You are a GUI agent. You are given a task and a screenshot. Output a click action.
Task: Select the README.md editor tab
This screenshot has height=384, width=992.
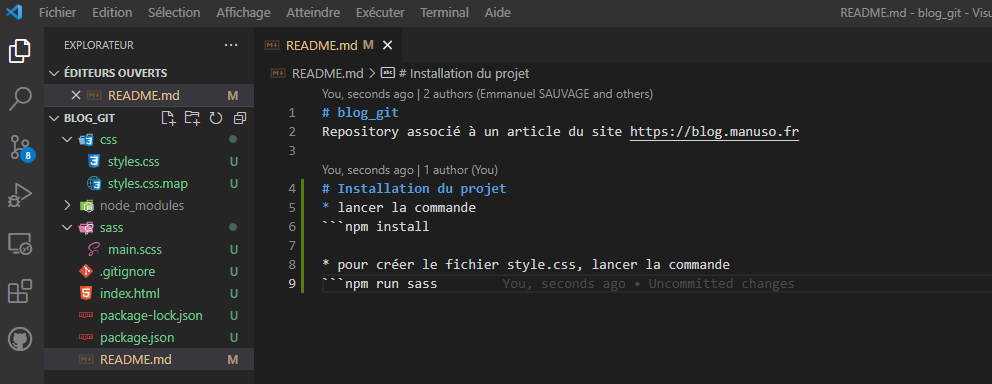click(328, 46)
